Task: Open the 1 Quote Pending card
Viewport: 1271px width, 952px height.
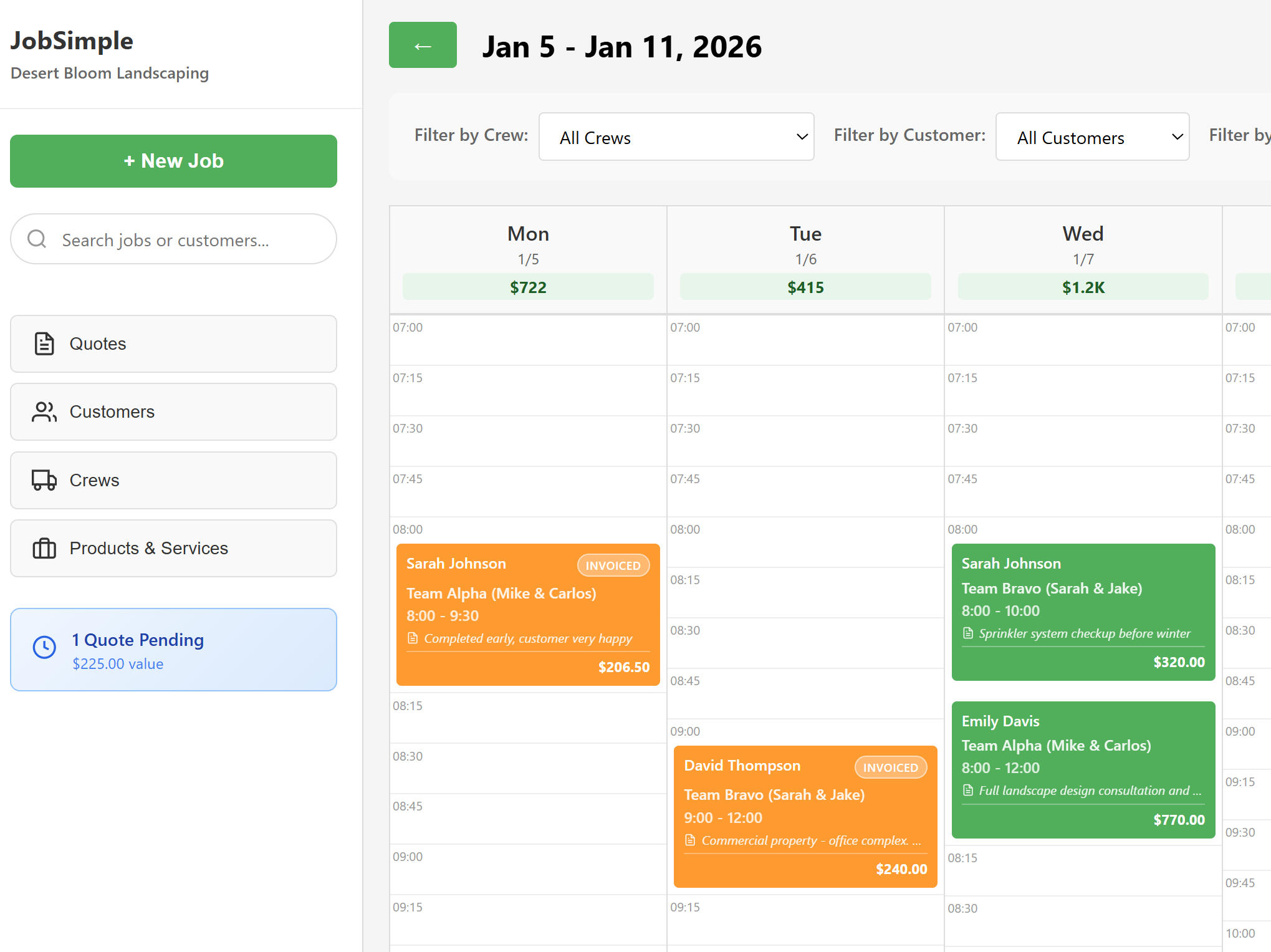Action: [173, 650]
